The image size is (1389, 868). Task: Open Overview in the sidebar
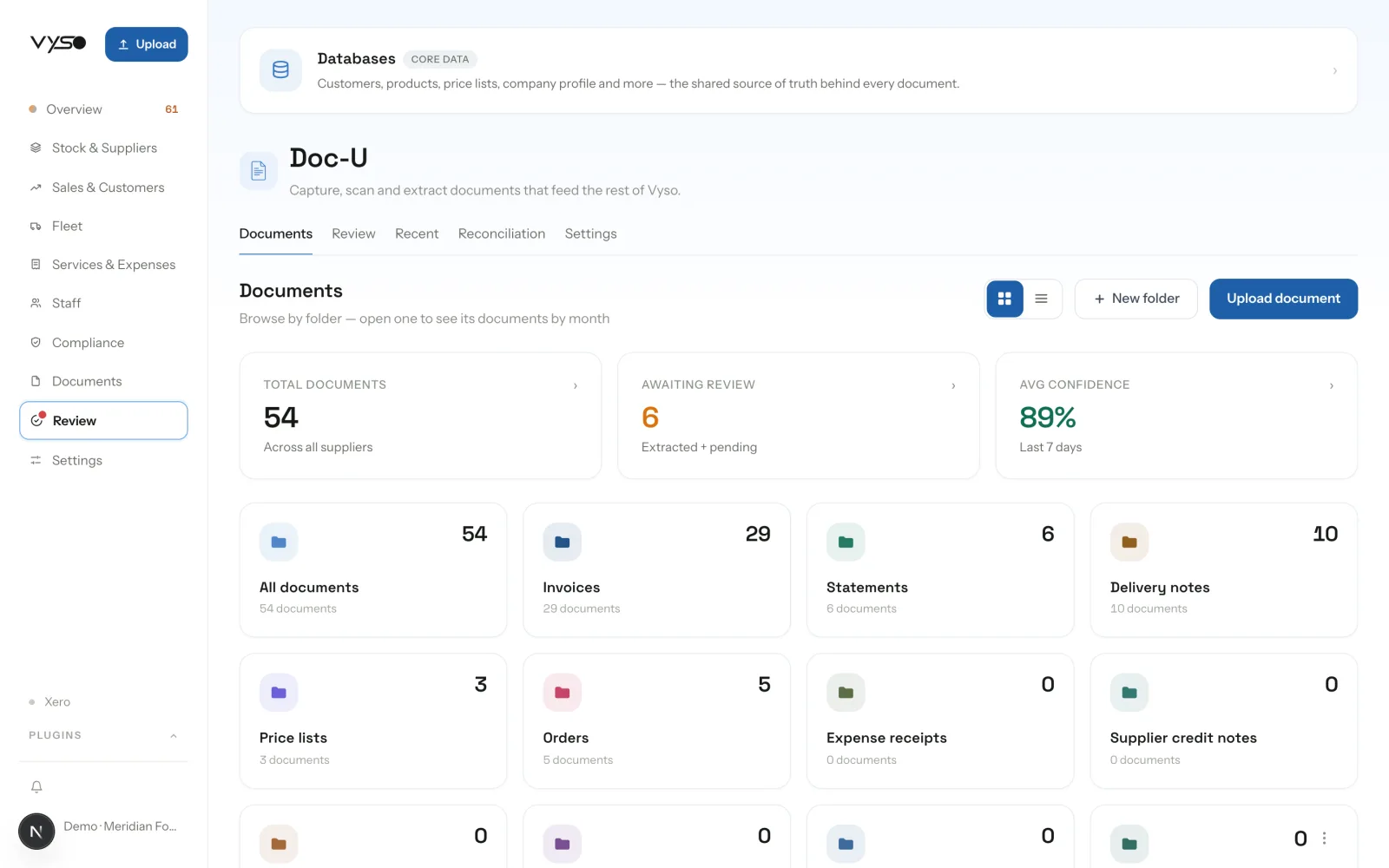tap(103, 109)
